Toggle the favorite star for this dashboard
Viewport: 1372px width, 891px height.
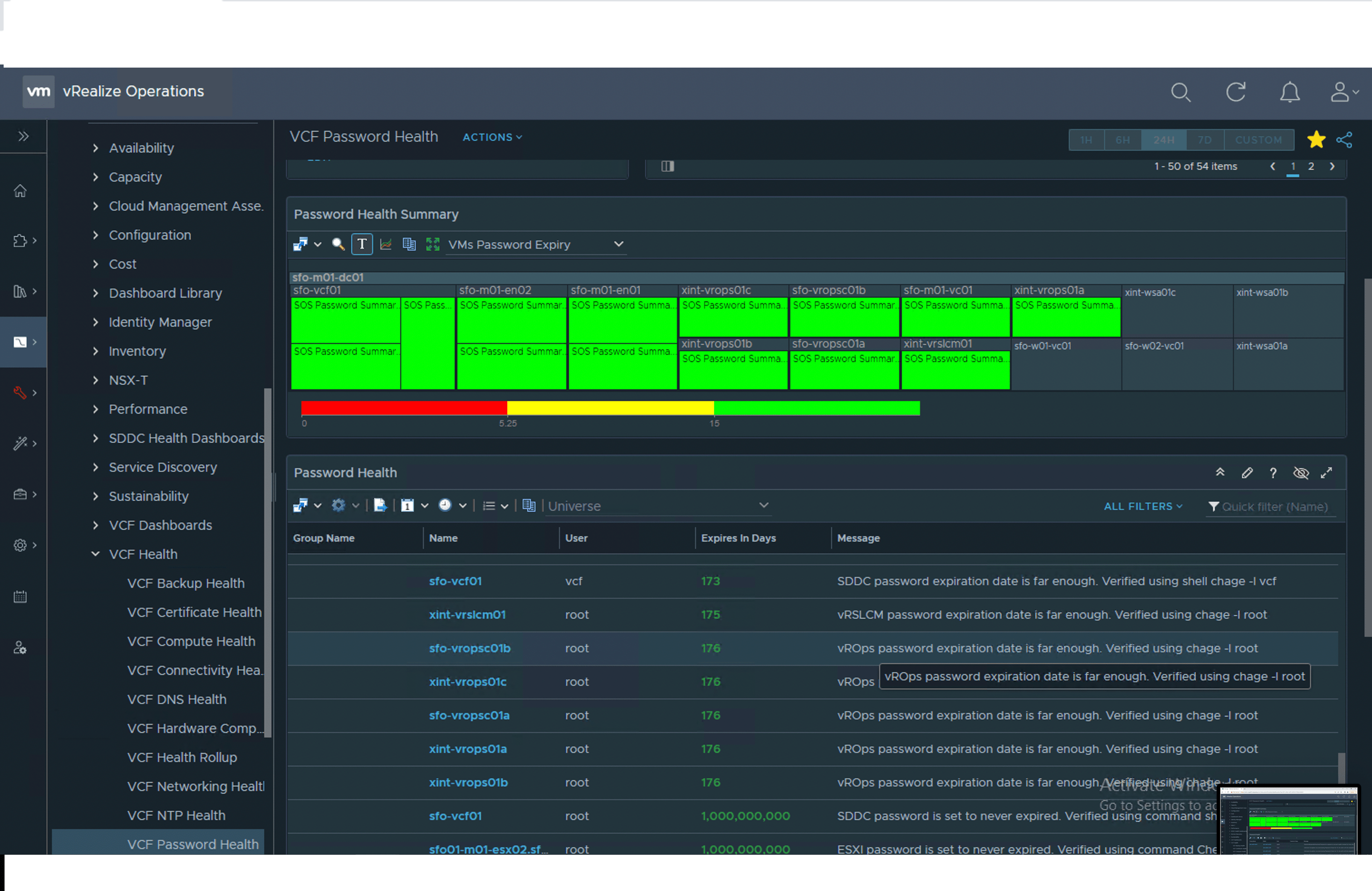pyautogui.click(x=1316, y=139)
